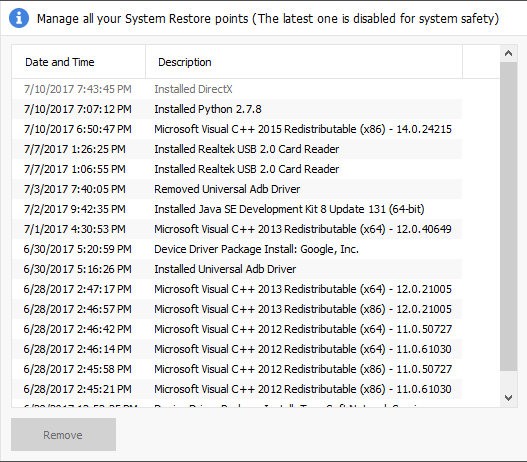The width and height of the screenshot is (527, 462).
Task: Click the date 7/10/2017 7:07:12 PM
Action: click(x=78, y=109)
